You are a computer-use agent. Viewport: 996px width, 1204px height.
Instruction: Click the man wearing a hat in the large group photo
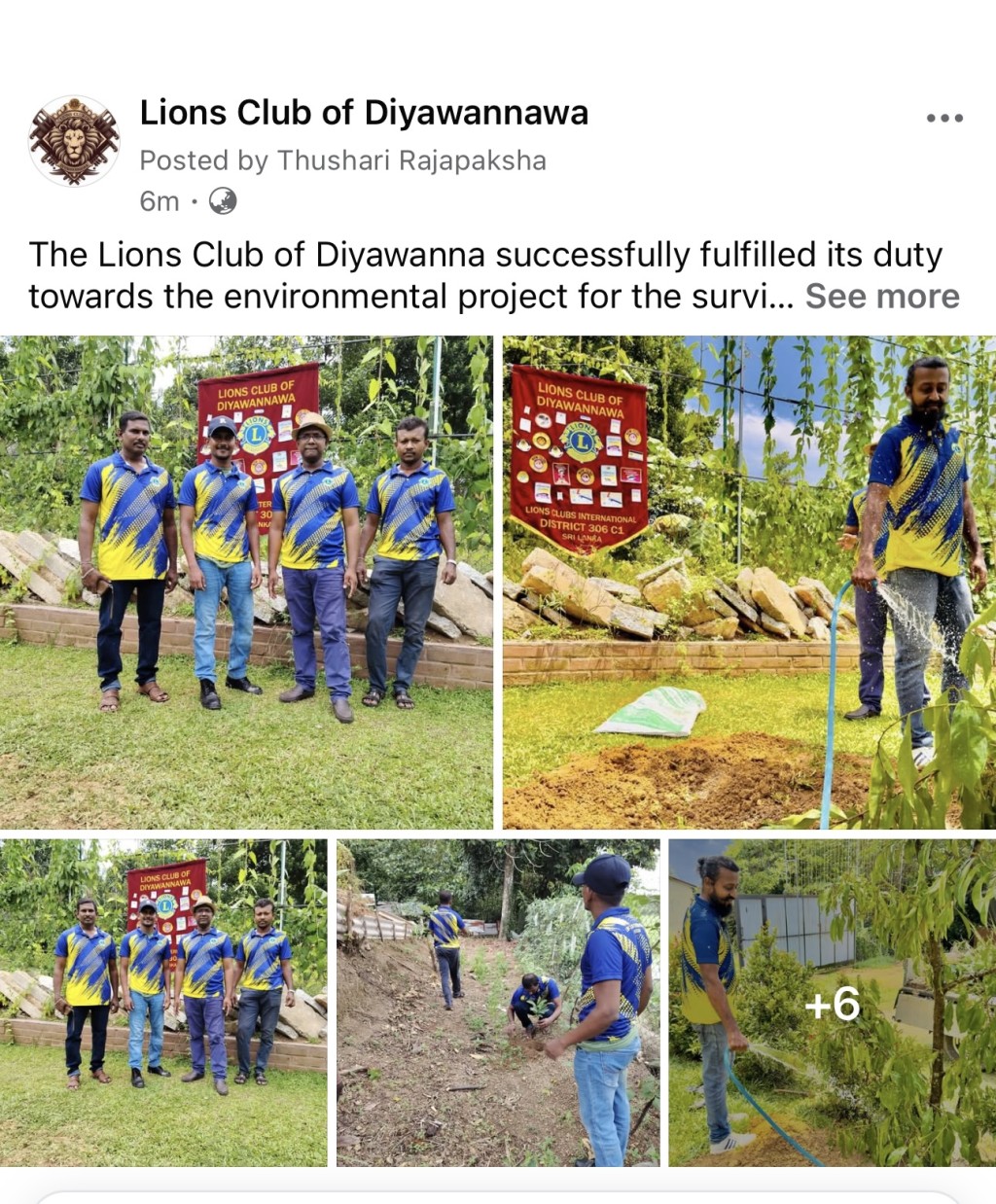point(314,564)
